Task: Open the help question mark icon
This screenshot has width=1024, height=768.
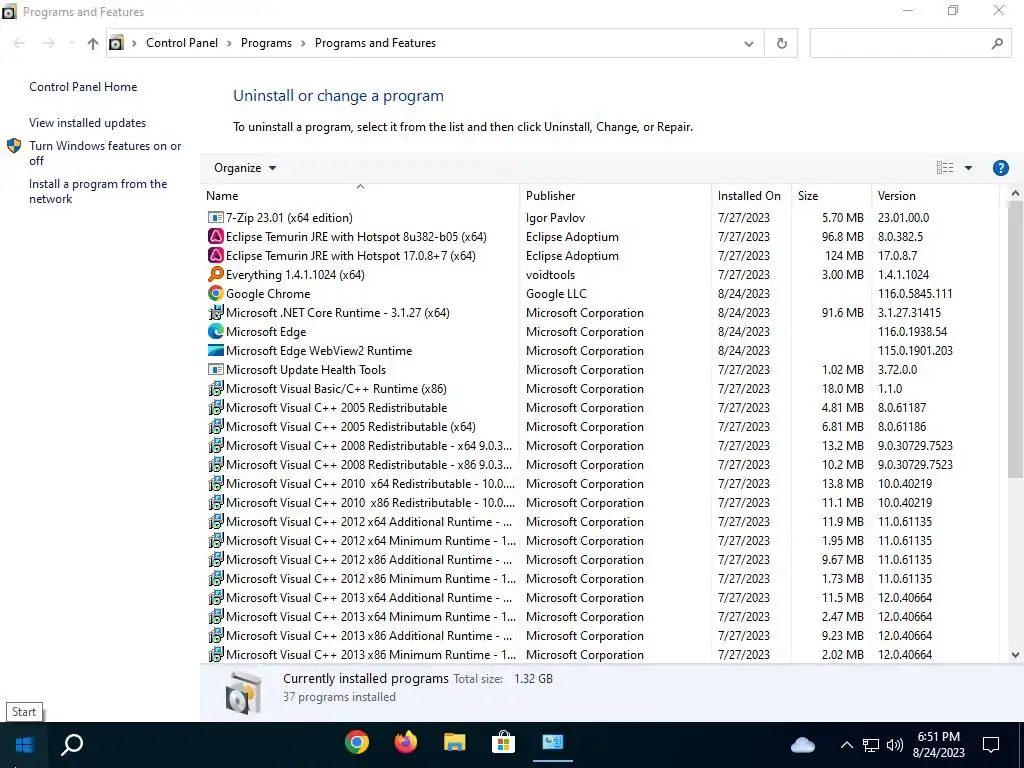Action: point(1000,168)
